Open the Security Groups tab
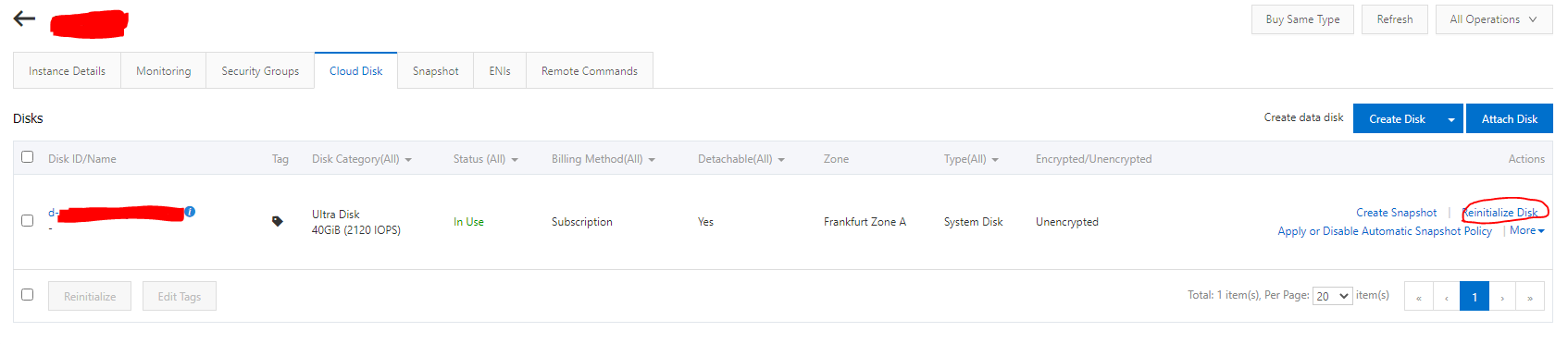The width and height of the screenshot is (1568, 344). point(260,70)
